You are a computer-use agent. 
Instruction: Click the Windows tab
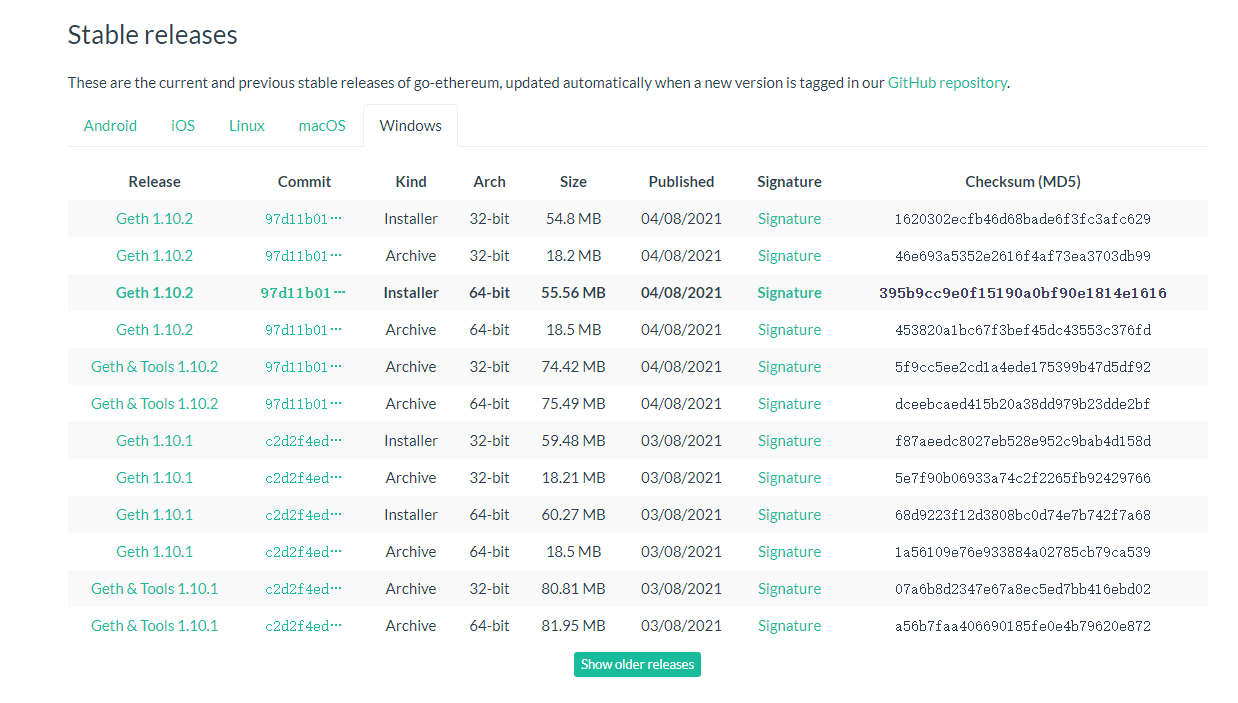[410, 126]
